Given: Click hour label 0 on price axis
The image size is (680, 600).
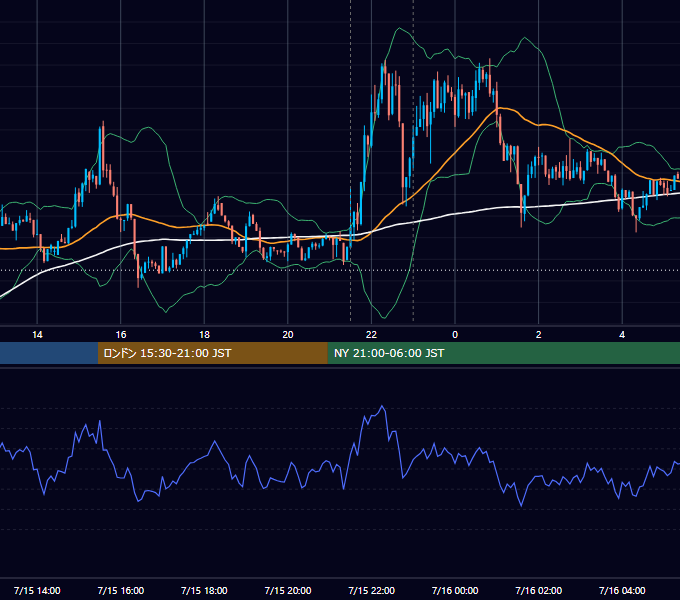Looking at the screenshot, I should click(455, 335).
